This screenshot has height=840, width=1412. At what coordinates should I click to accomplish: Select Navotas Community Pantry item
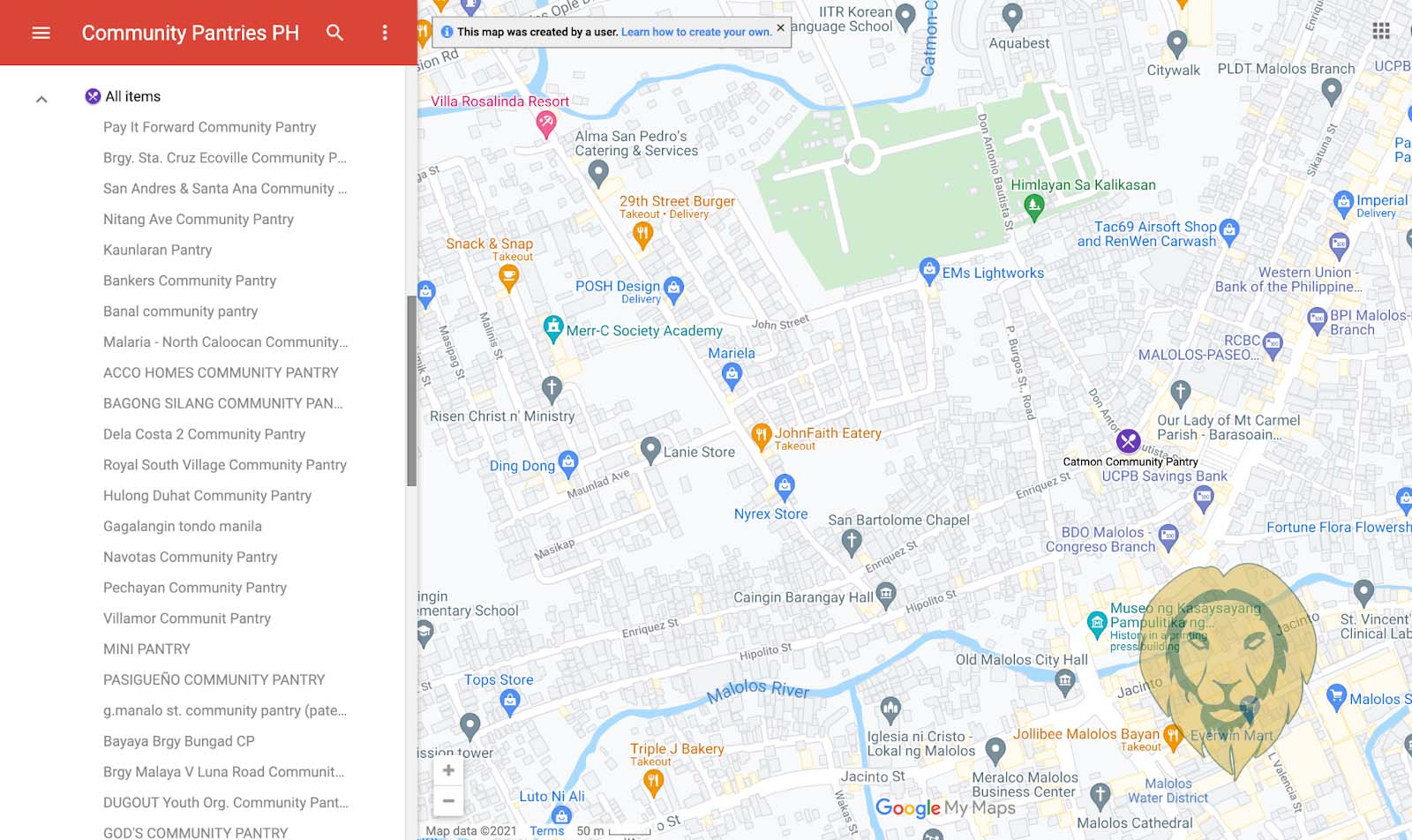pyautogui.click(x=191, y=557)
